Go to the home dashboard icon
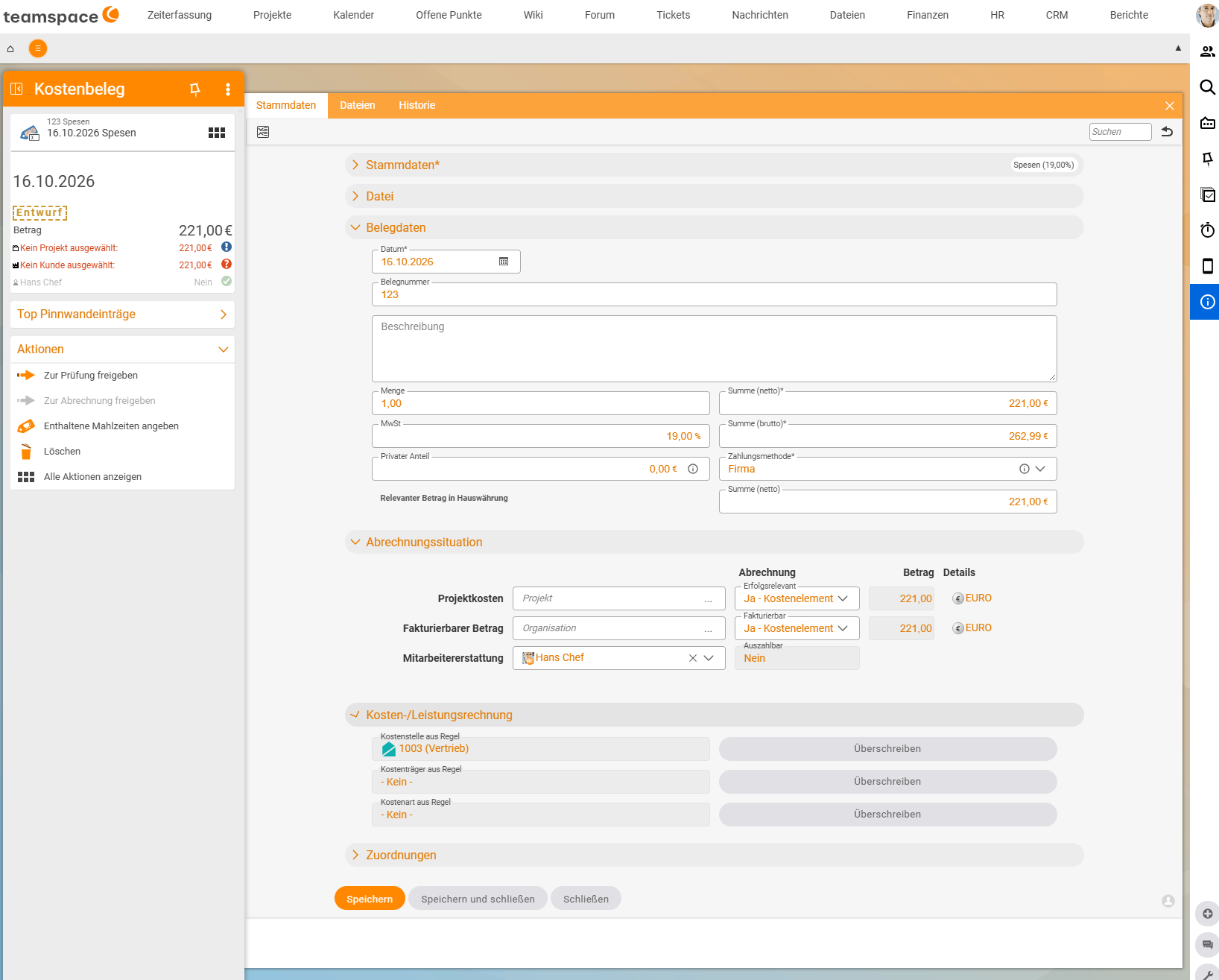Viewport: 1219px width, 980px height. pos(10,49)
